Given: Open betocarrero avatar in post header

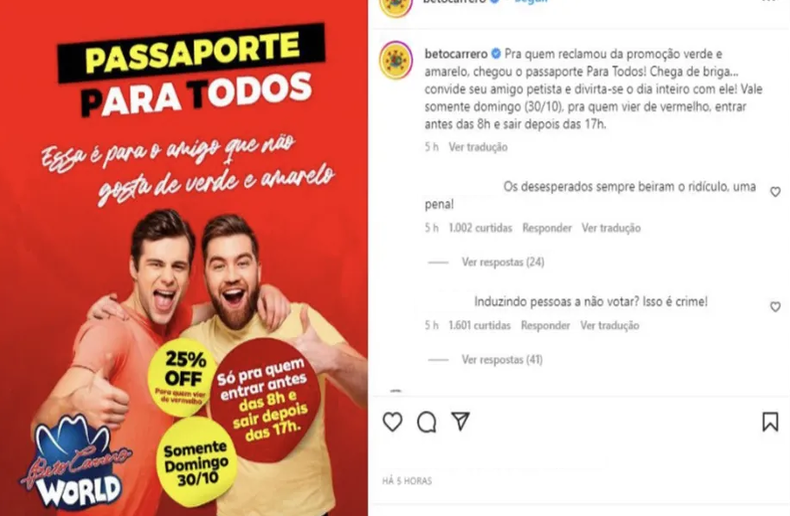Looking at the screenshot, I should pyautogui.click(x=396, y=6).
